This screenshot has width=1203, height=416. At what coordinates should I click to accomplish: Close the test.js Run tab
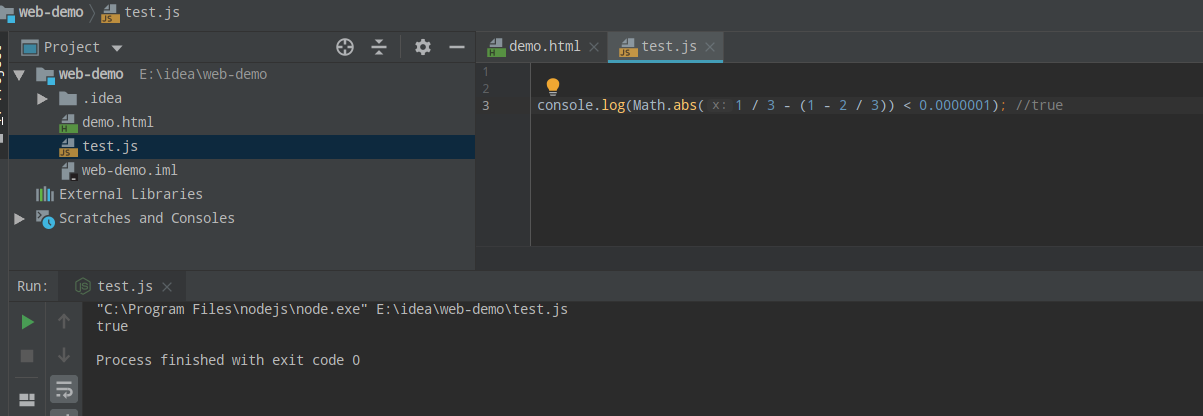click(x=167, y=287)
